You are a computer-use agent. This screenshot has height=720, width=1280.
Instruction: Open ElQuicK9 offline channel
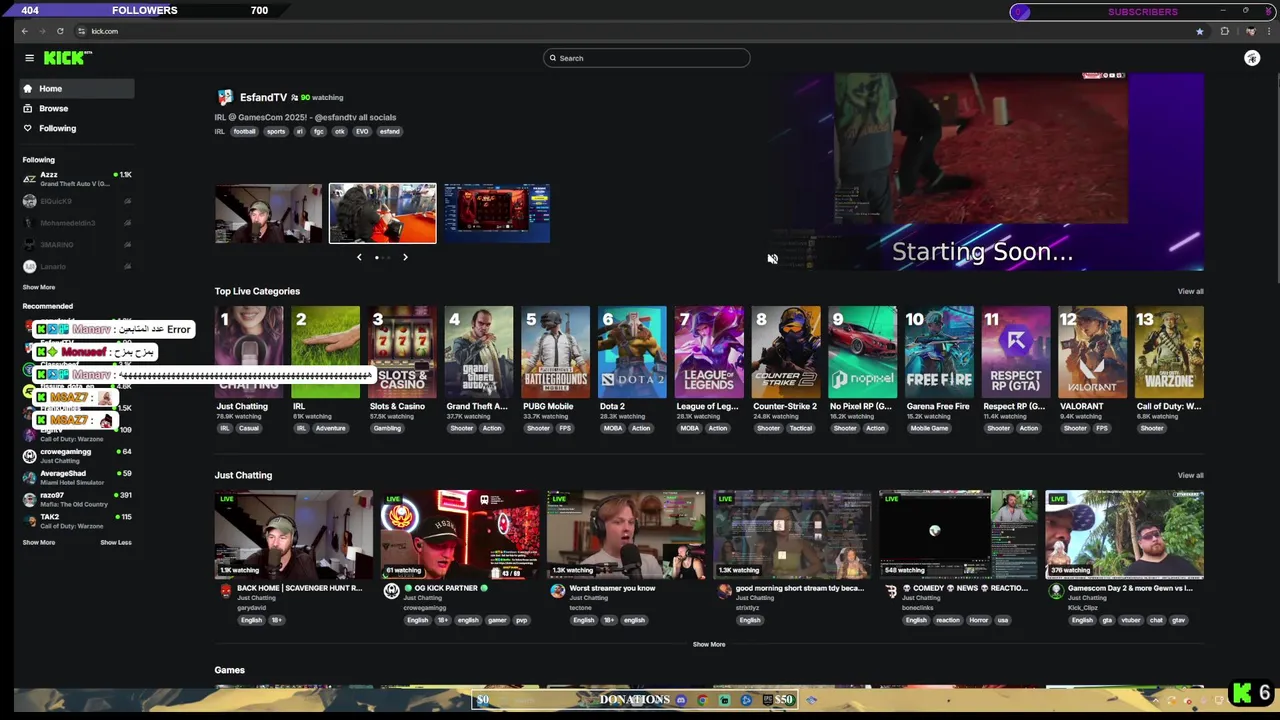click(x=77, y=201)
